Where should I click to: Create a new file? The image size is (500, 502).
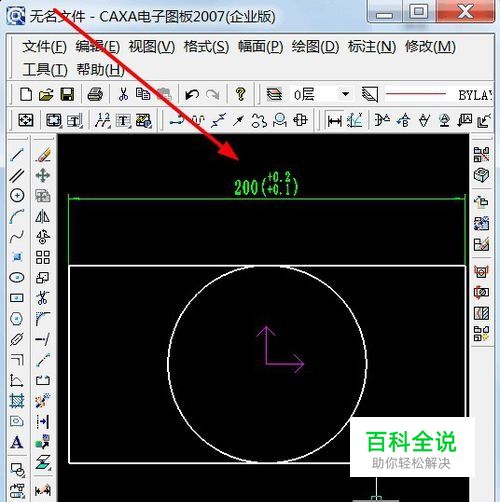pos(26,95)
